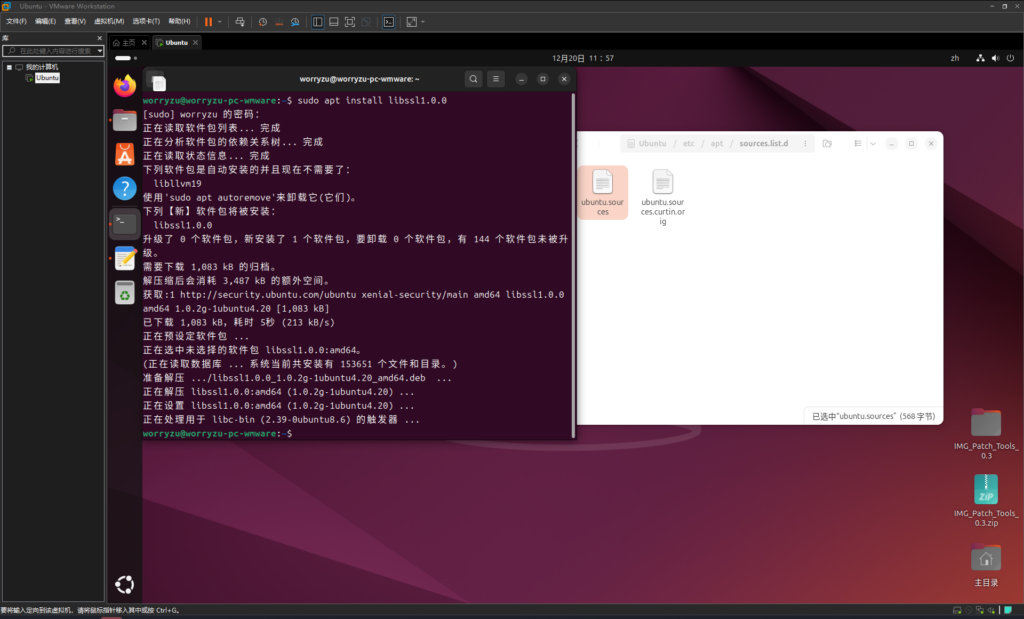Open the terminal search magnifier icon
The width and height of the screenshot is (1024, 619).
[x=473, y=79]
